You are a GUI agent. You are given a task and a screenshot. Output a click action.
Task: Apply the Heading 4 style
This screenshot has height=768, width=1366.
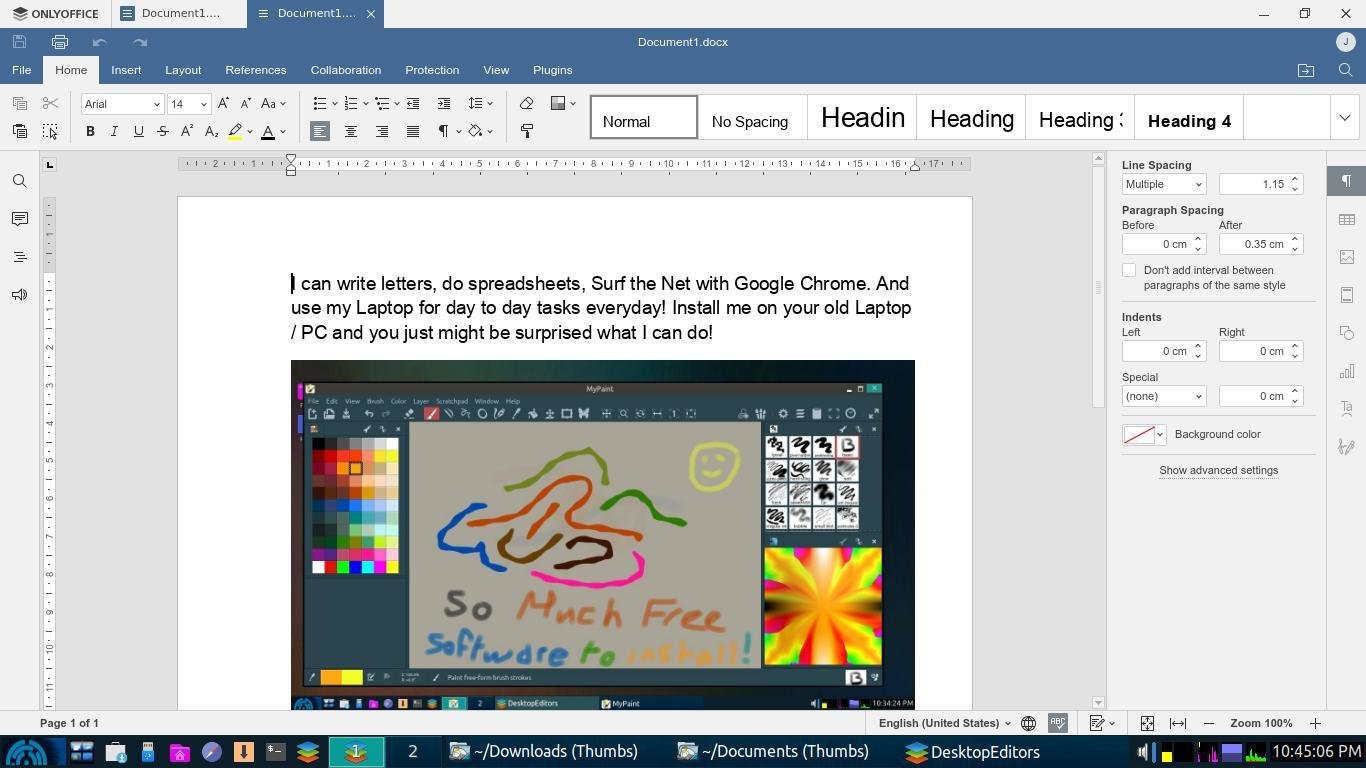(1189, 118)
